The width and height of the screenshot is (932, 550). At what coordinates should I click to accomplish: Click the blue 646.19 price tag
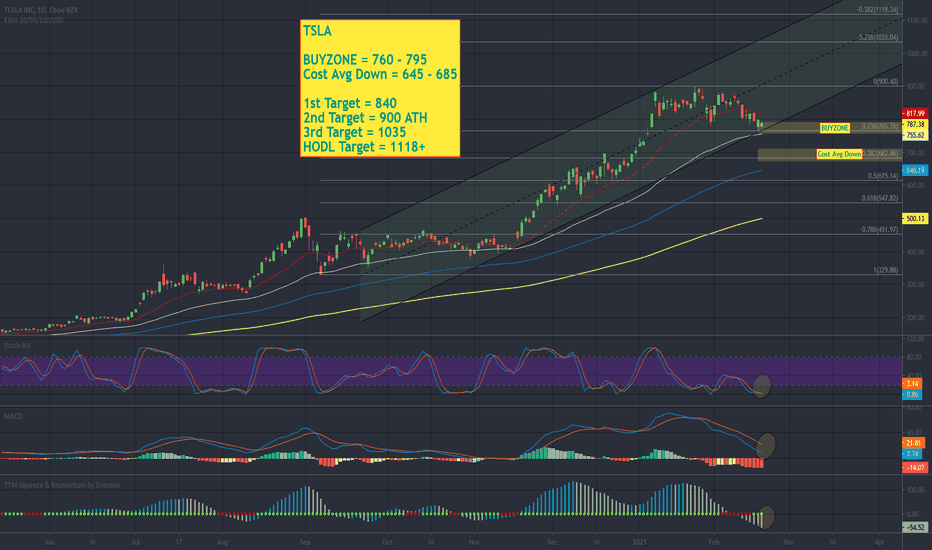[x=915, y=171]
